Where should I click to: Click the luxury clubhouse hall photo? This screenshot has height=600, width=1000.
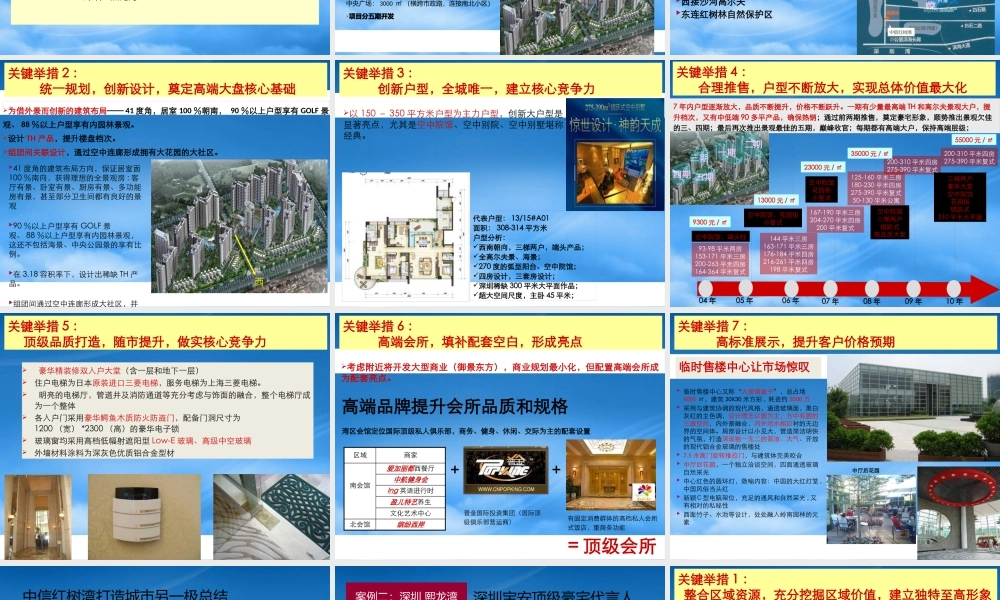pos(611,474)
